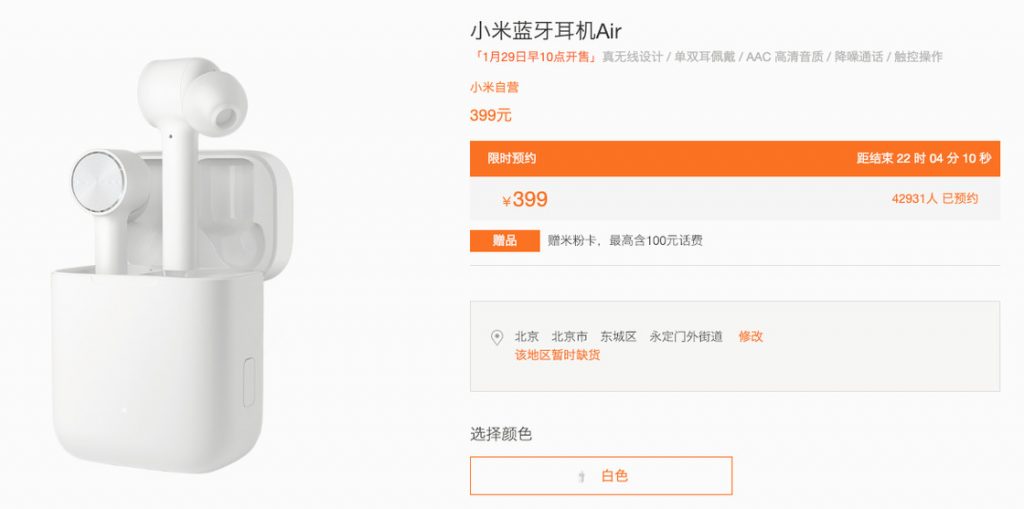Click the 42931人 已预约 count
This screenshot has width=1024, height=509.
pyautogui.click(x=935, y=199)
